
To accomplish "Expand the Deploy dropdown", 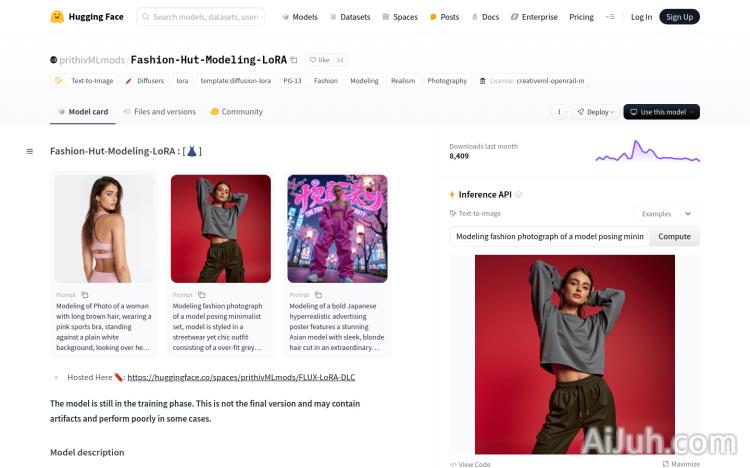I will coord(594,112).
